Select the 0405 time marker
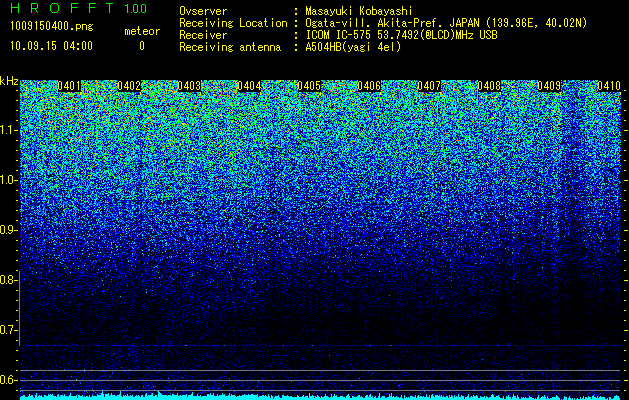The width and height of the screenshot is (629, 400). point(309,86)
